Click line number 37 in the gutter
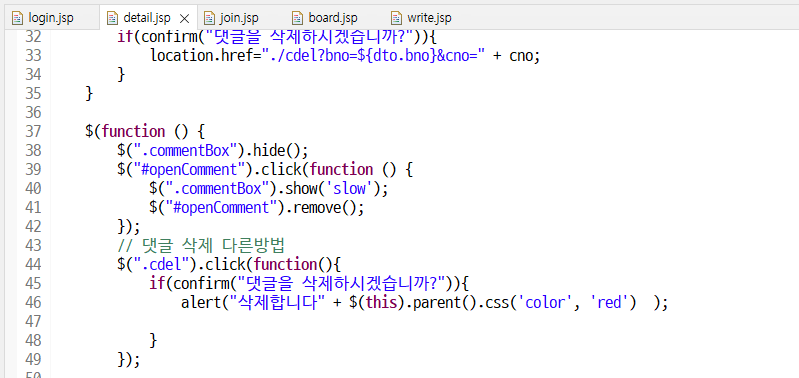The image size is (799, 378). 33,131
